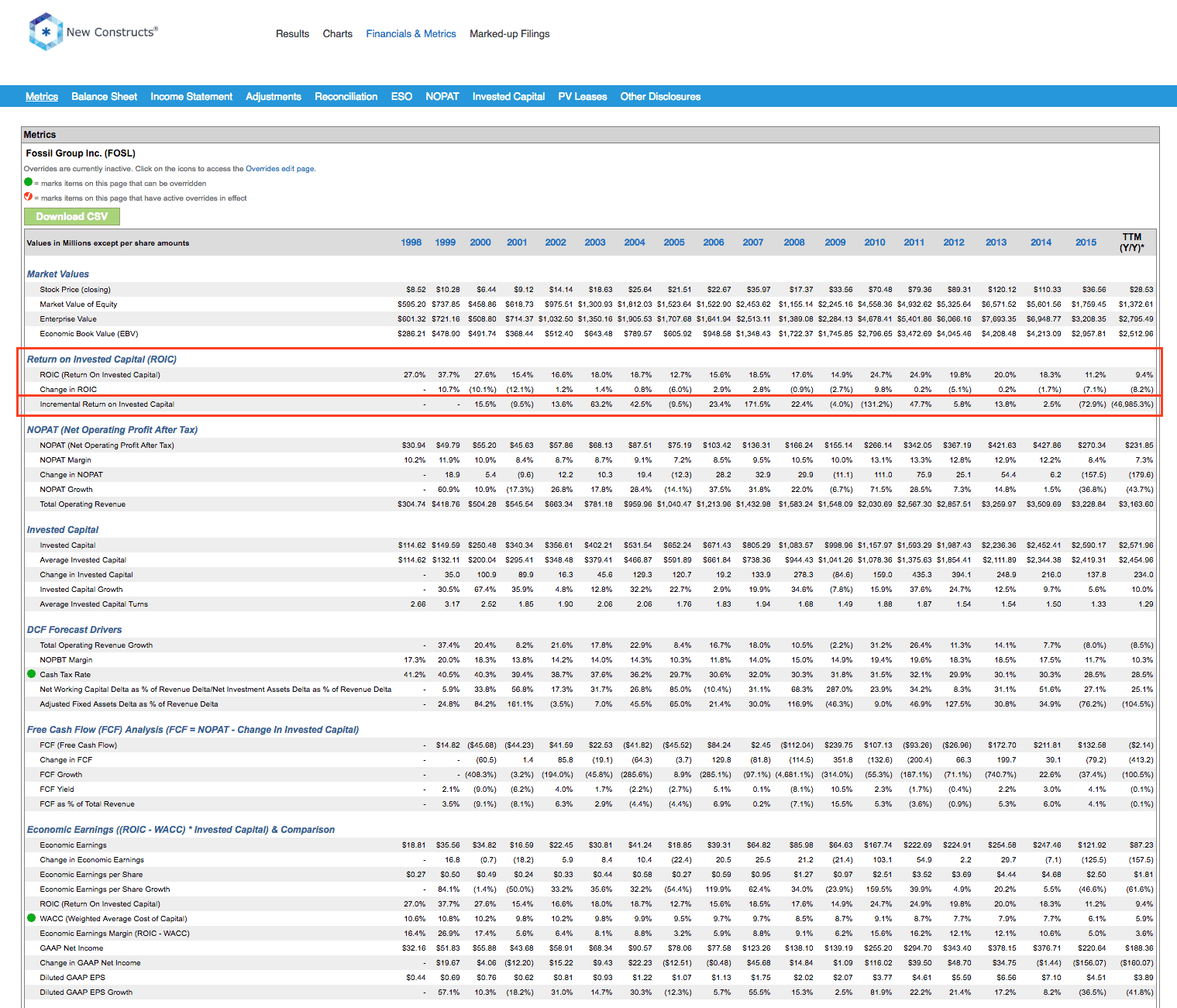Switch to the Metrics tab
Screen dimensions: 1177x1008
coord(42,97)
